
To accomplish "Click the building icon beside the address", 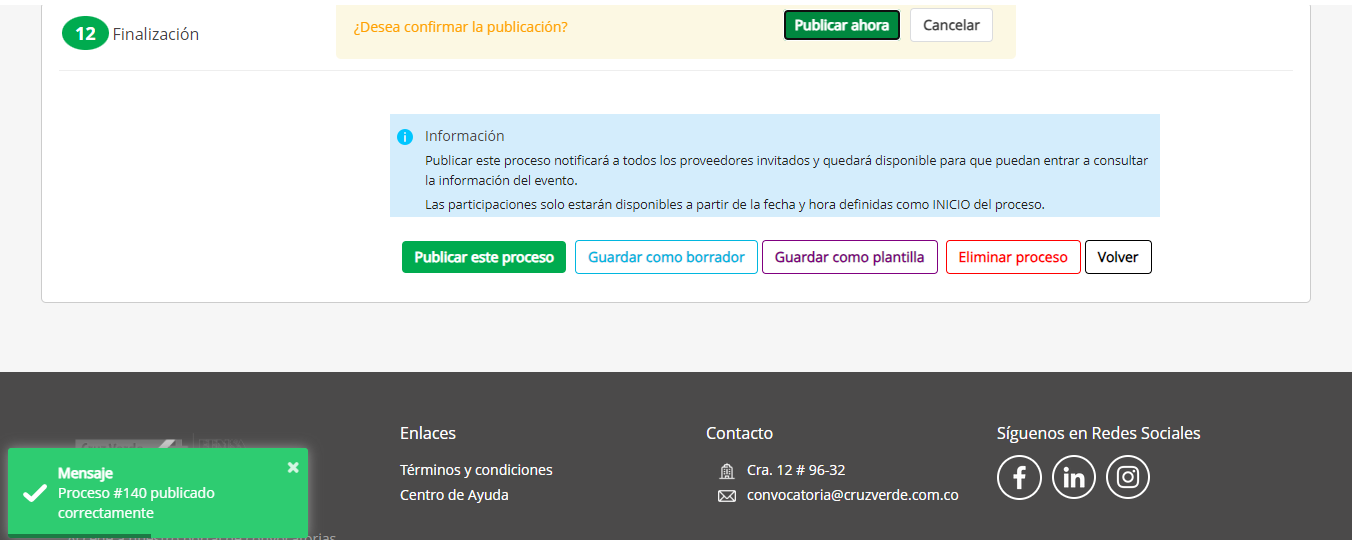I will pos(727,471).
